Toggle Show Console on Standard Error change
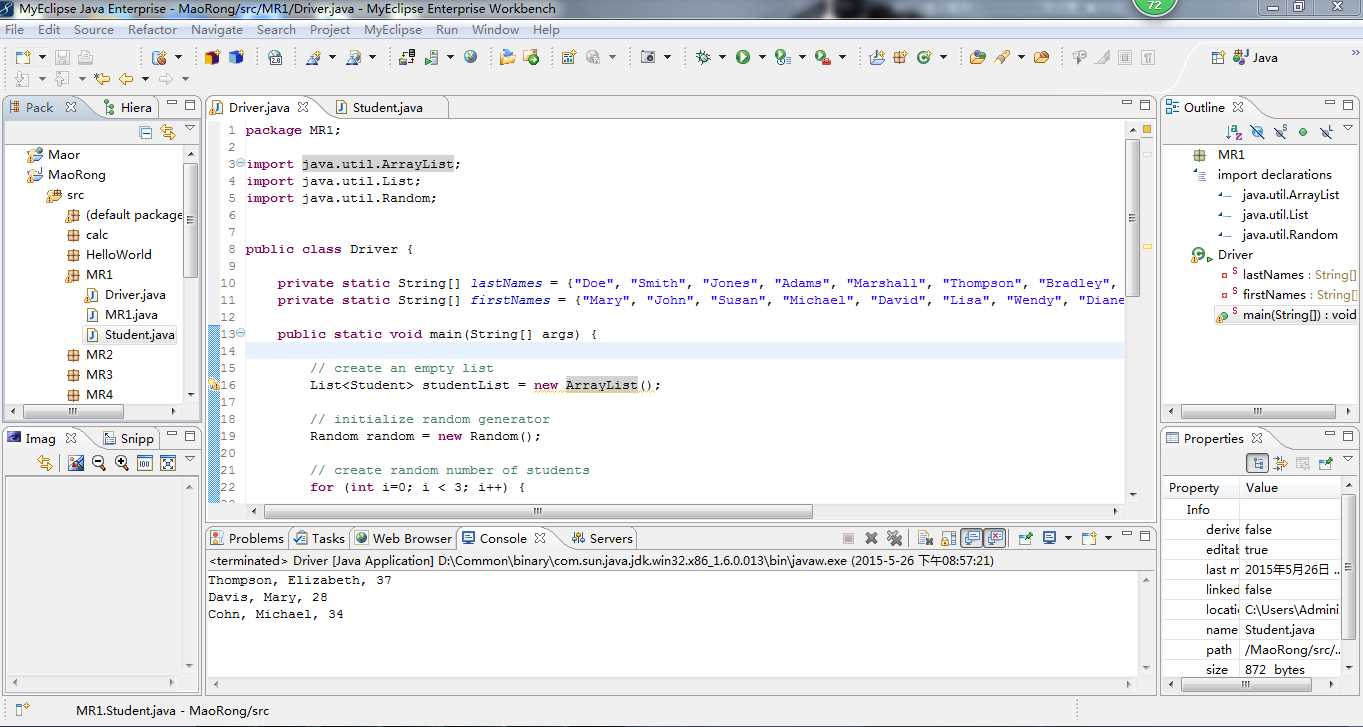Viewport: 1363px width, 727px height. click(x=995, y=538)
